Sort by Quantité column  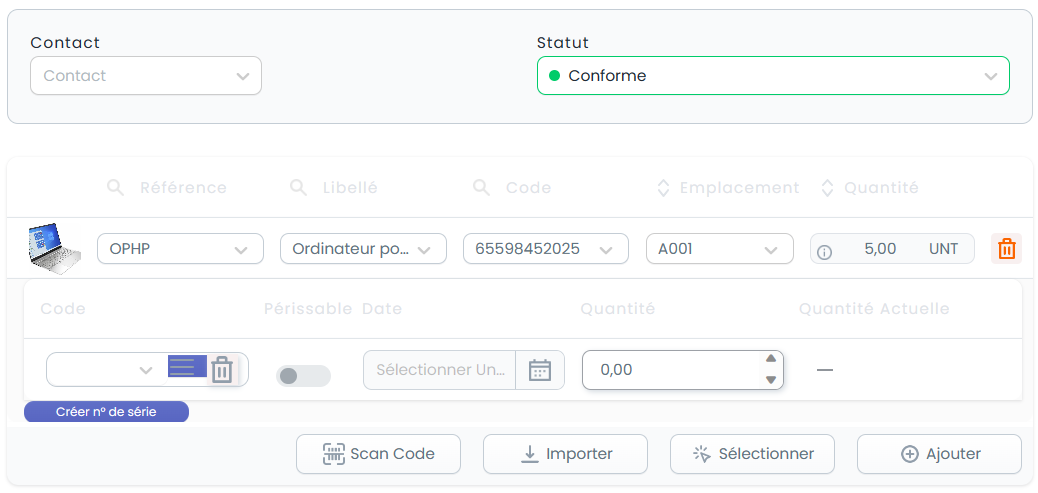827,188
